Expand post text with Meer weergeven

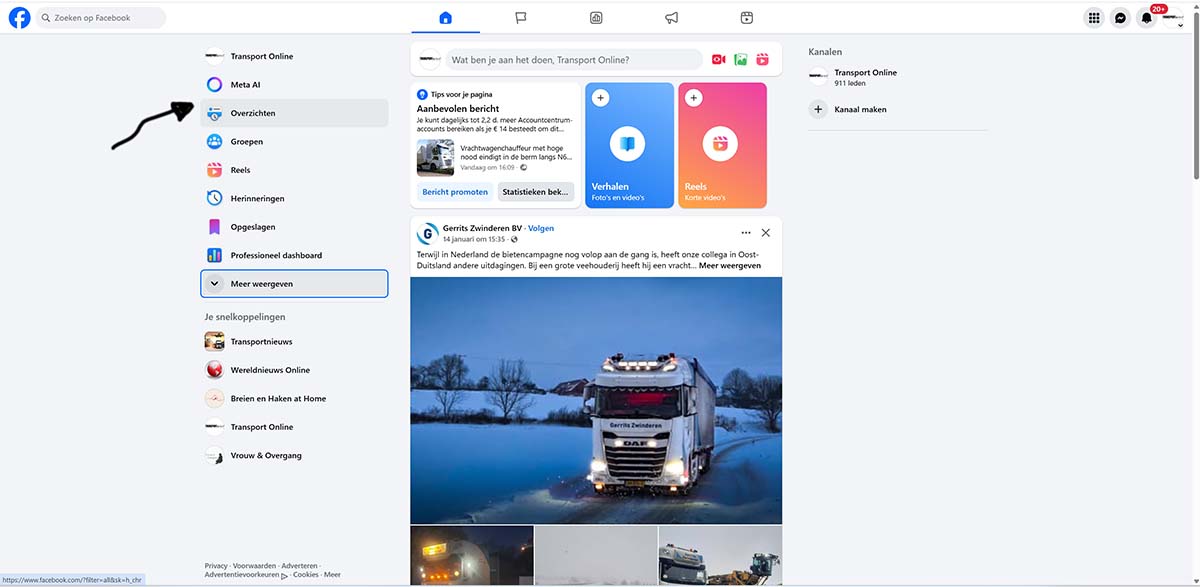(729, 266)
